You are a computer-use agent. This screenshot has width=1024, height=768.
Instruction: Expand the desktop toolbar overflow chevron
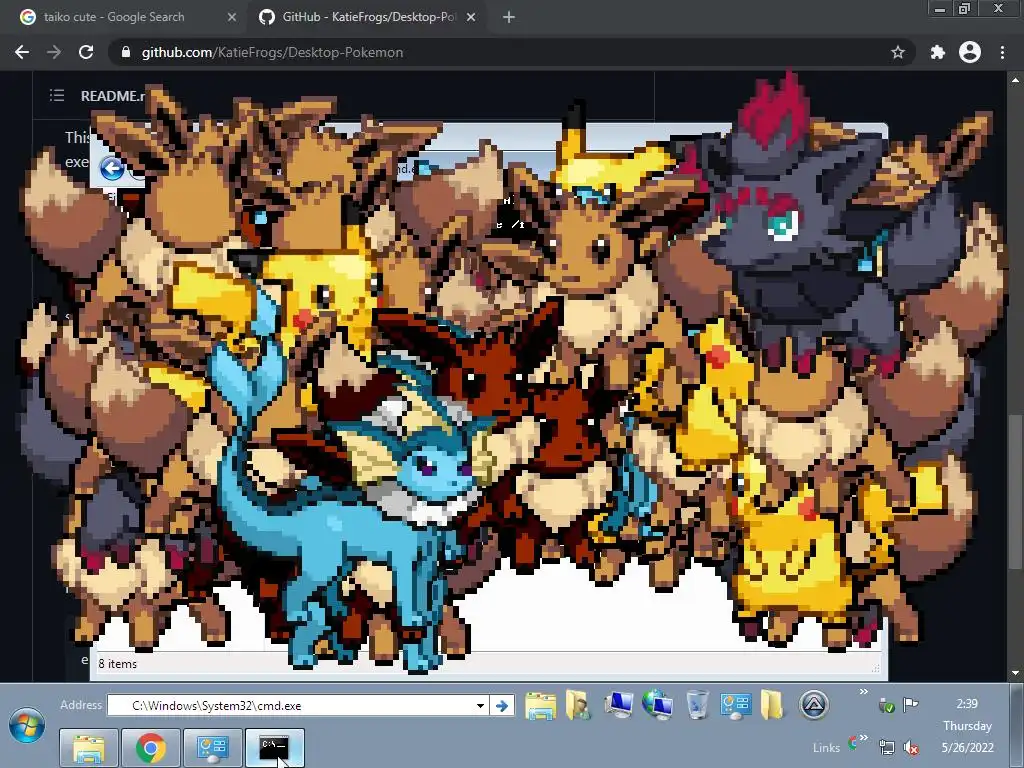point(863,692)
